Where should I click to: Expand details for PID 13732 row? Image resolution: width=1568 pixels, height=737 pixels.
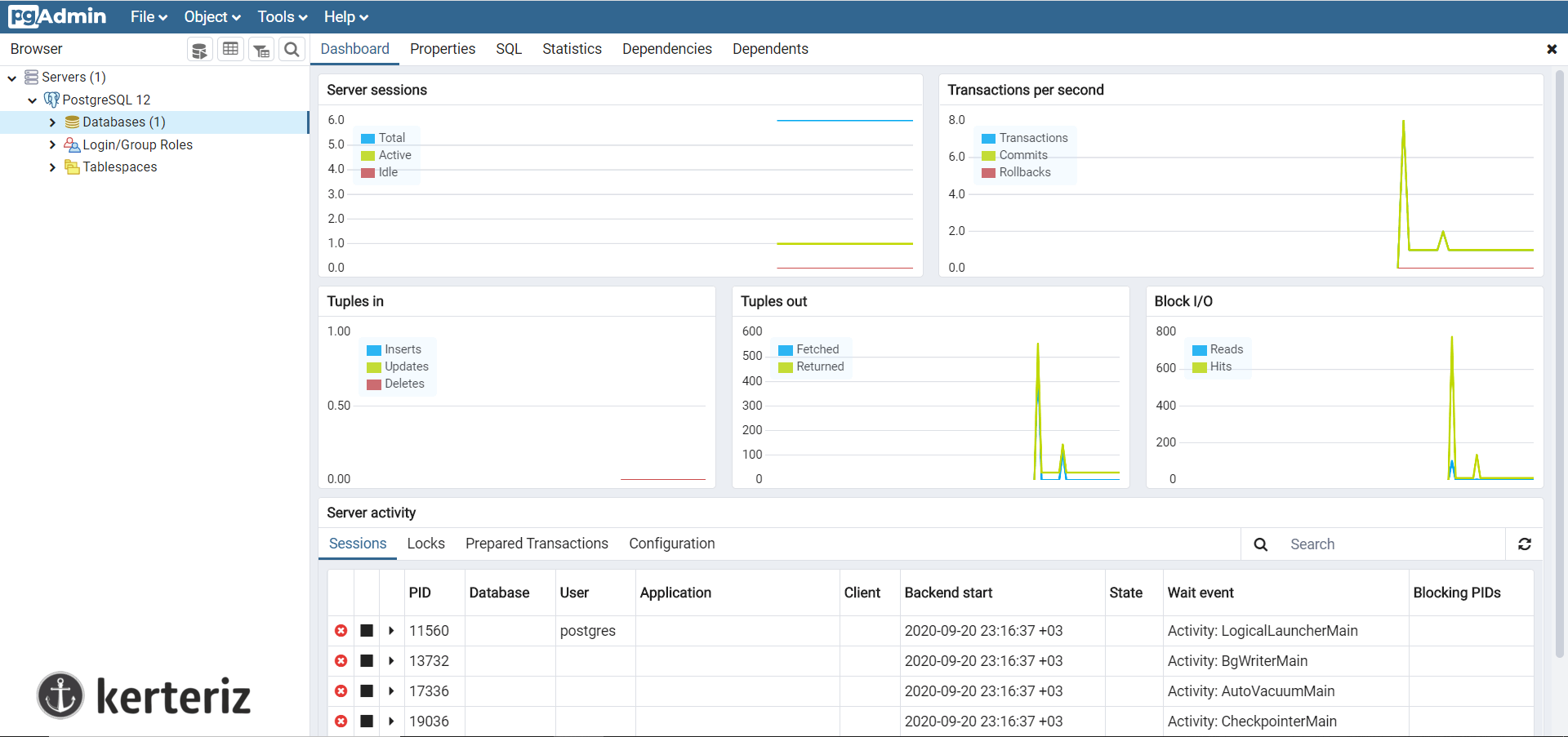pyautogui.click(x=391, y=661)
